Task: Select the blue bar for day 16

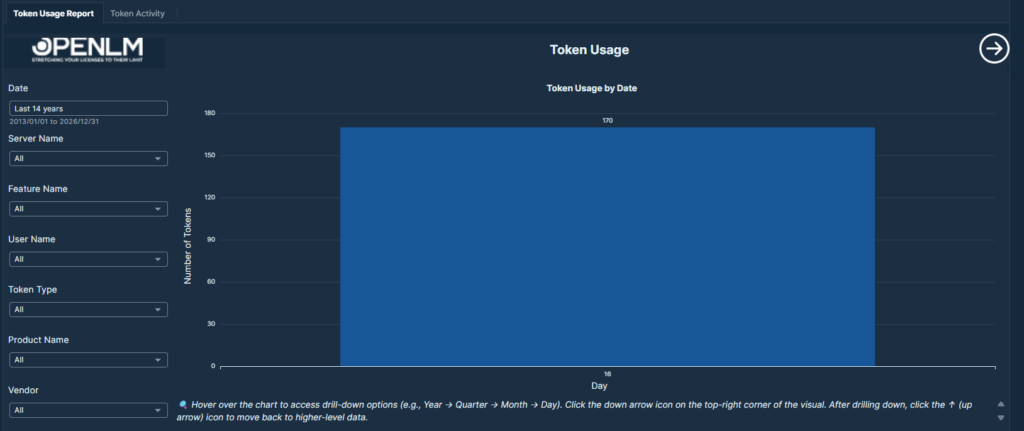Action: (607, 246)
